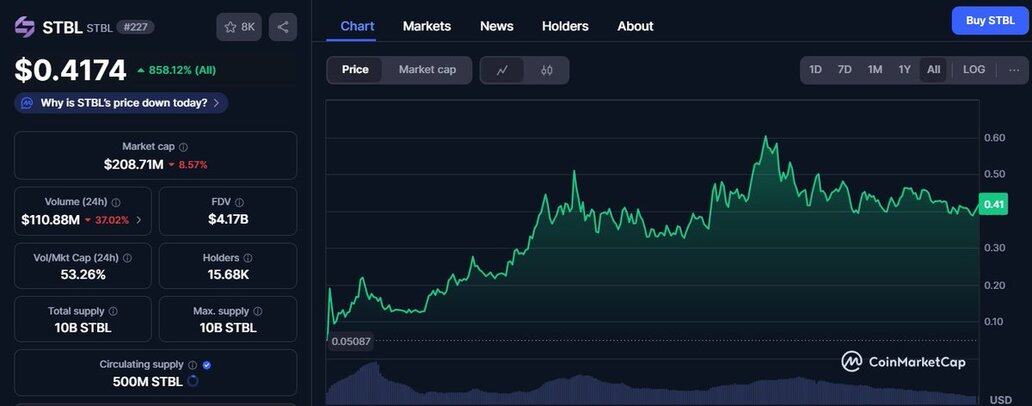Screen dimensions: 1032x406
Task: Click the 10B STBL total supply value
Action: (83, 328)
